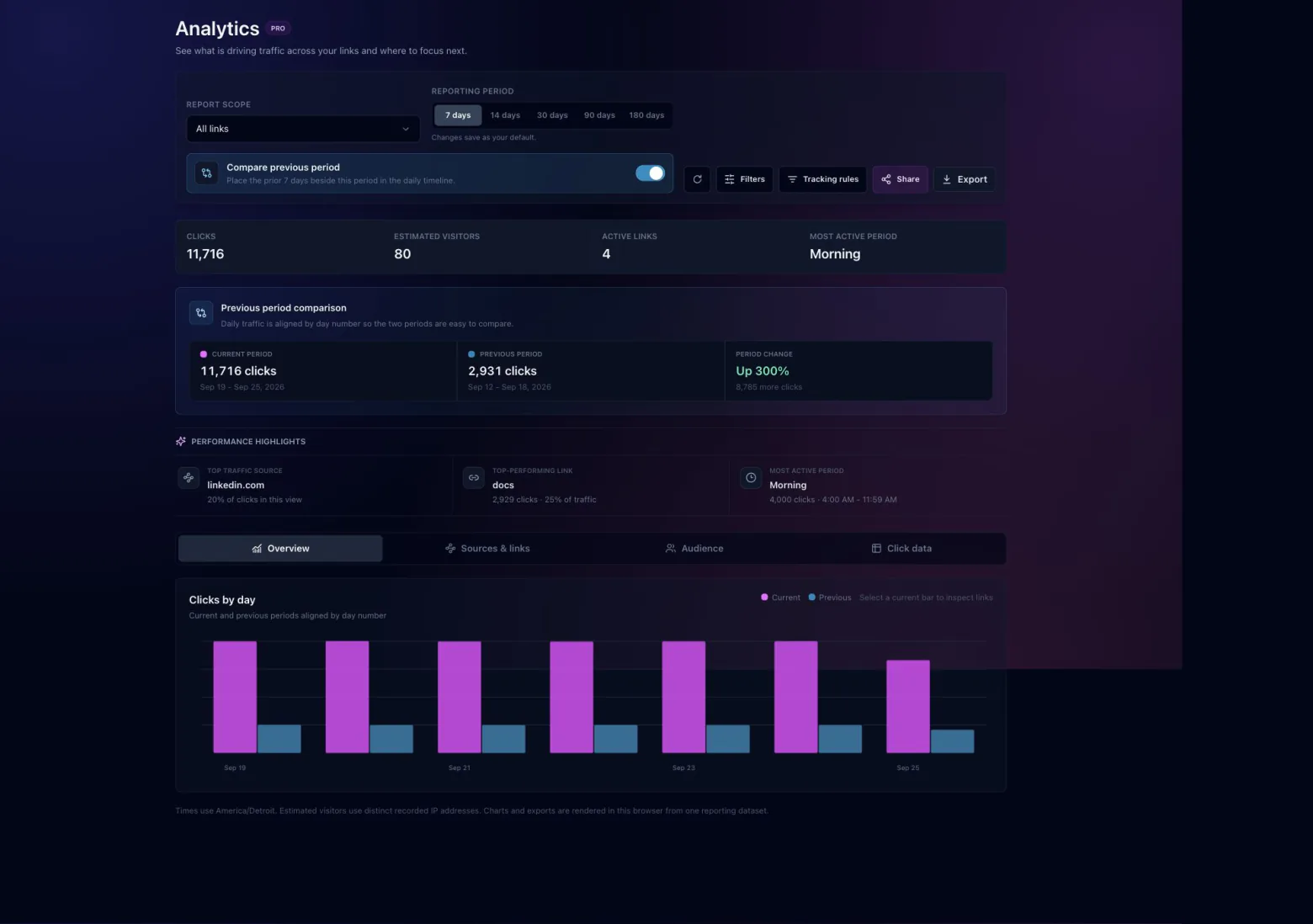
Task: Click the PRO badge next to Analytics
Action: [278, 29]
